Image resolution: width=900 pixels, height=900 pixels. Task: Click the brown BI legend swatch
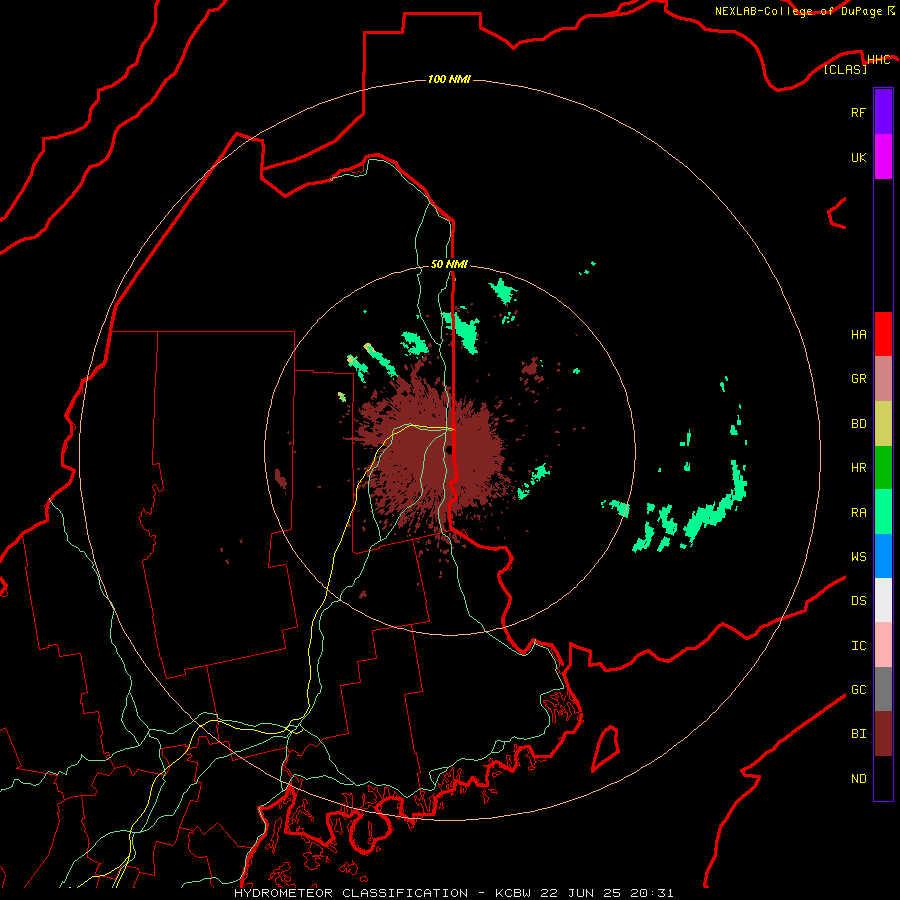pyautogui.click(x=883, y=734)
